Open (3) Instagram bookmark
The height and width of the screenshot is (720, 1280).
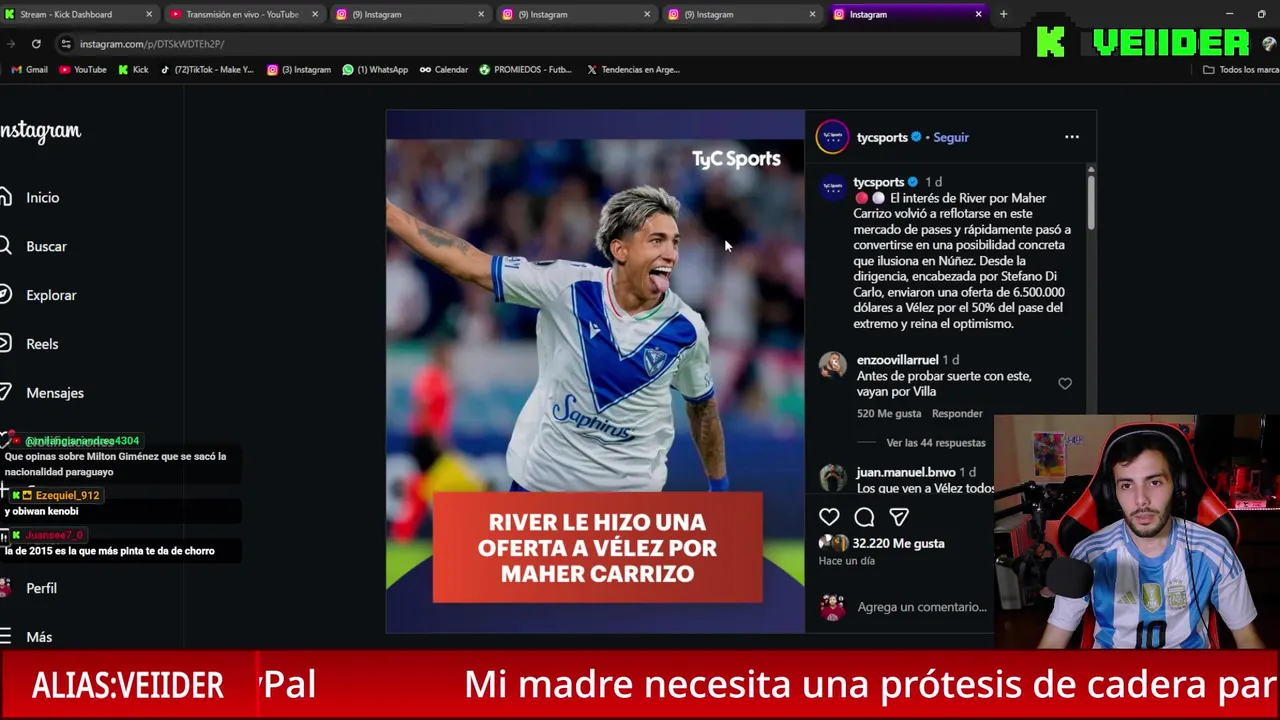click(x=299, y=70)
